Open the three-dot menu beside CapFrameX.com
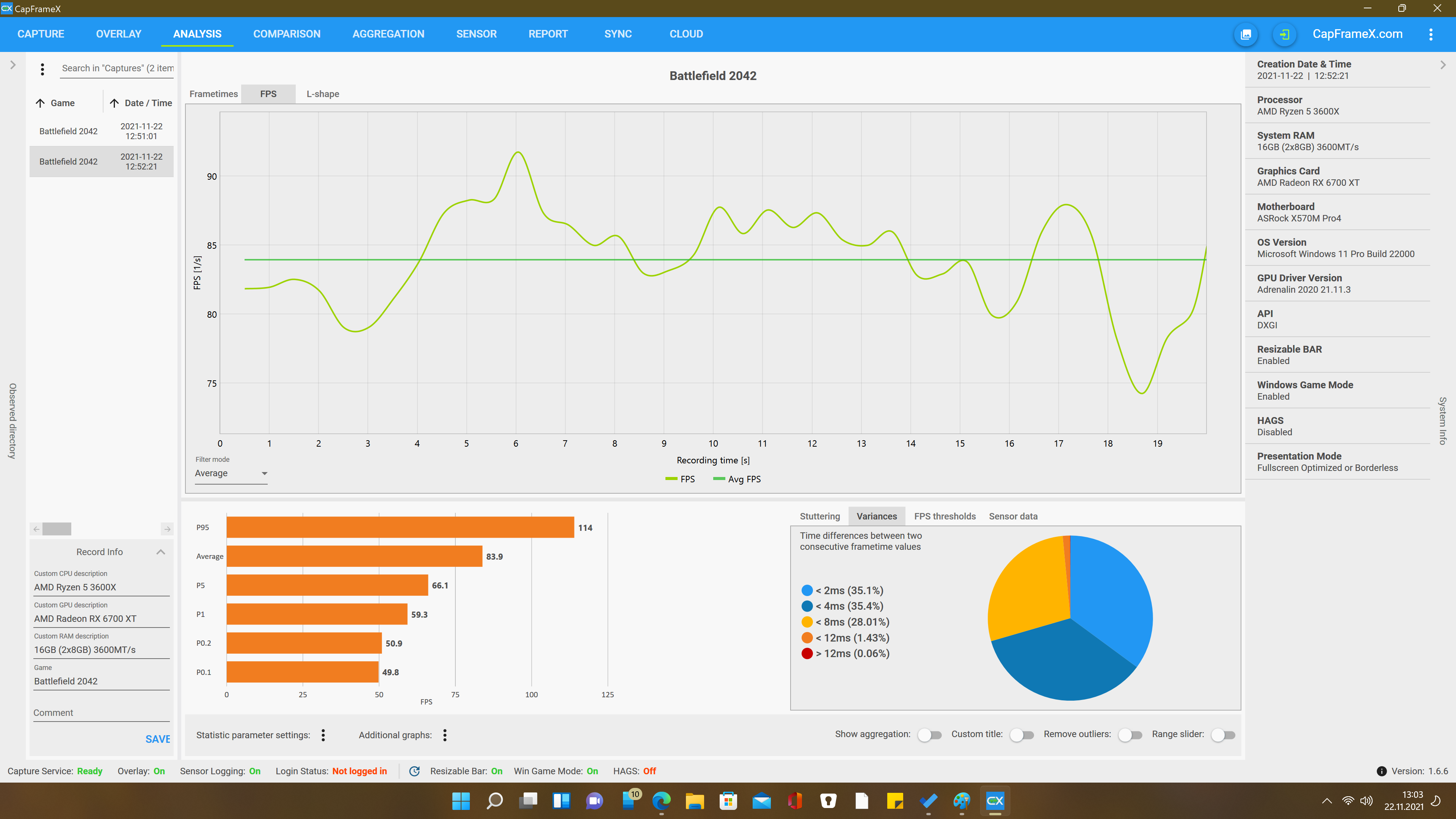Screen dimensions: 1456x819 [1431, 34]
